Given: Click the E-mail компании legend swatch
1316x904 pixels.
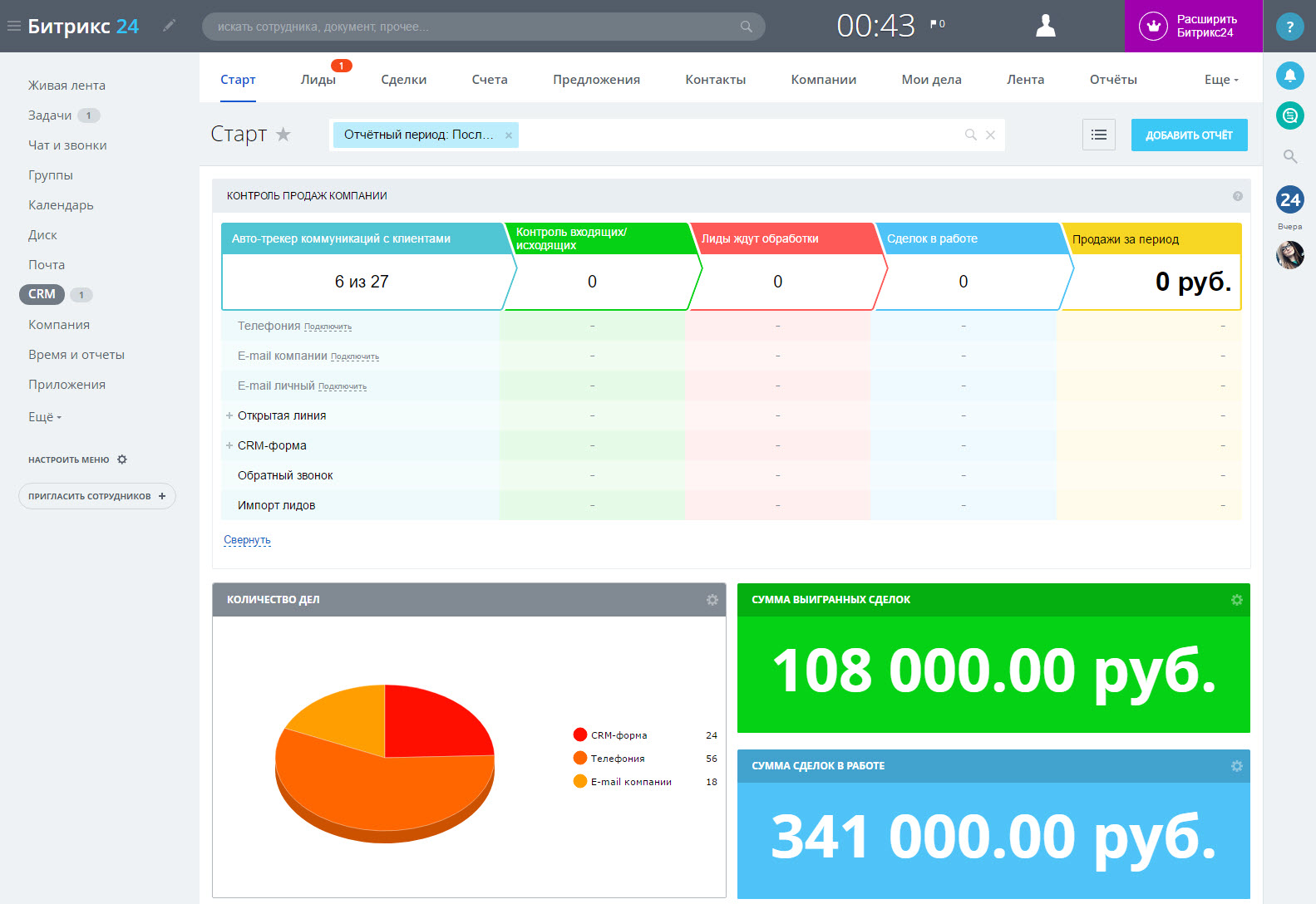Looking at the screenshot, I should 580,781.
